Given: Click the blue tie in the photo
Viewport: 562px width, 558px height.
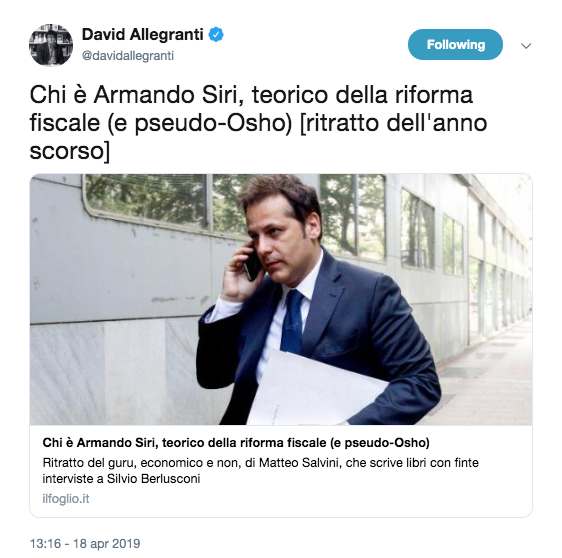Looking at the screenshot, I should click(x=292, y=321).
